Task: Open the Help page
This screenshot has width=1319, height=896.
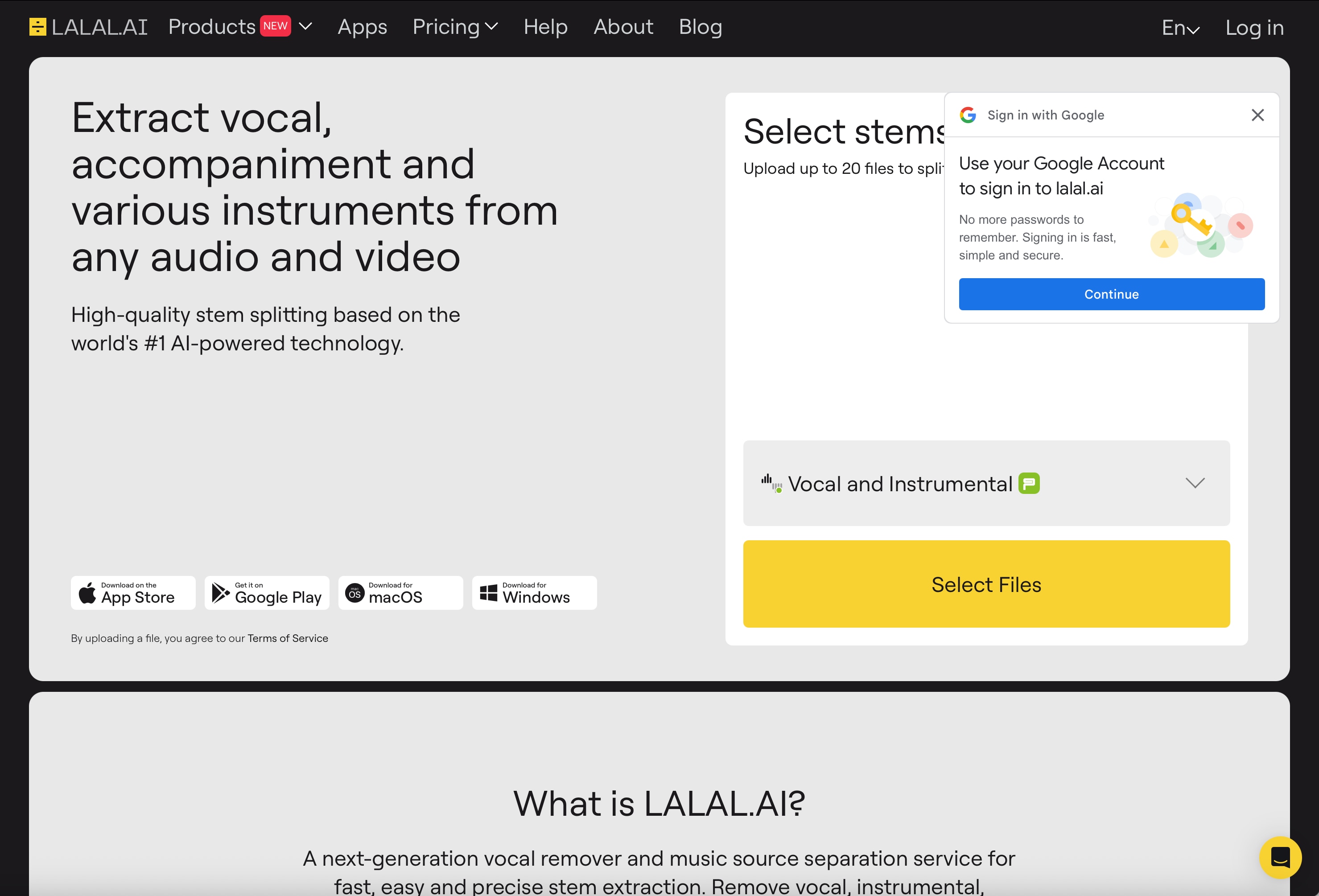Action: click(x=545, y=27)
